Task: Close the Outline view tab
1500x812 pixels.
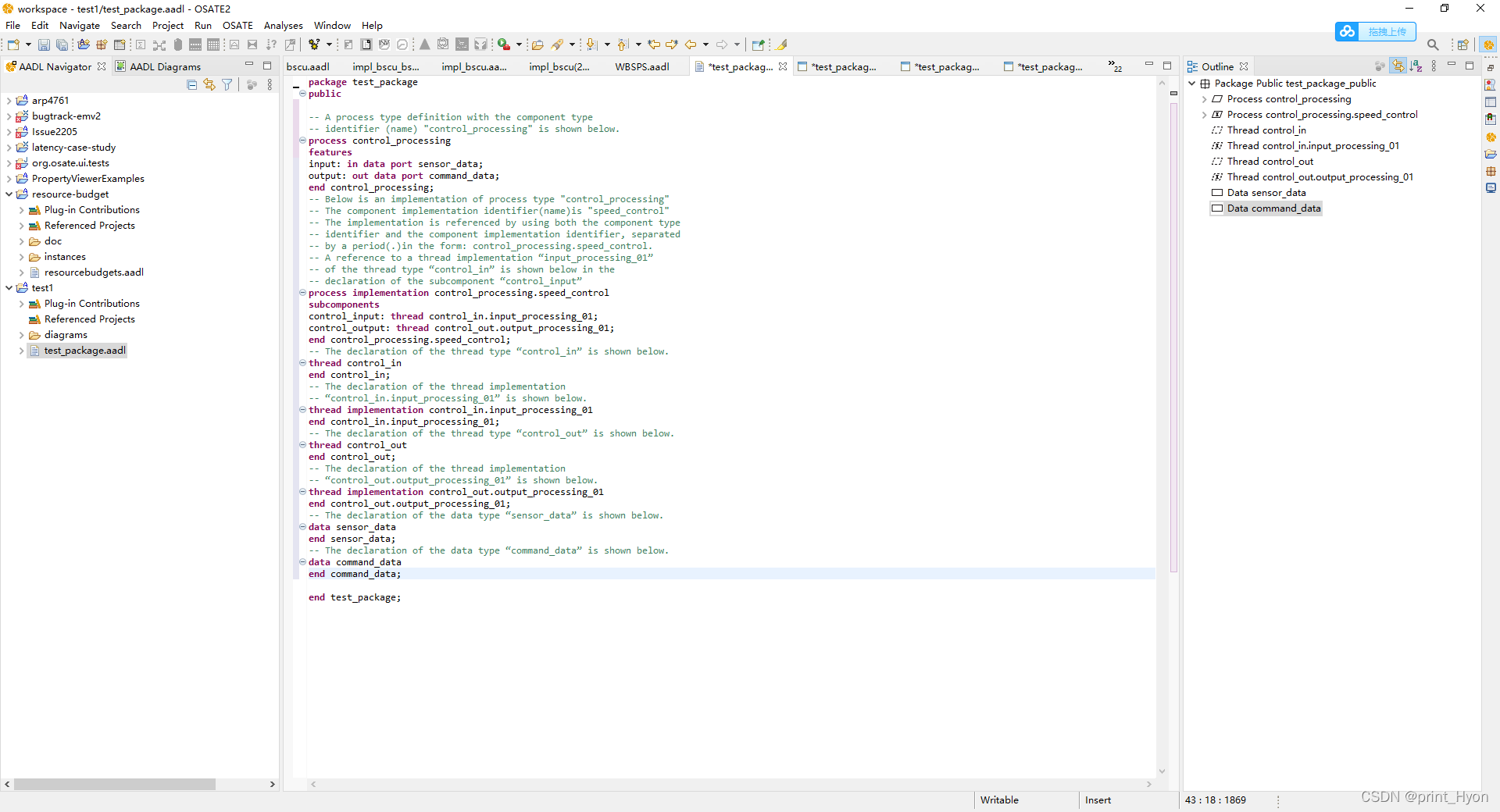Action: pos(1244,66)
